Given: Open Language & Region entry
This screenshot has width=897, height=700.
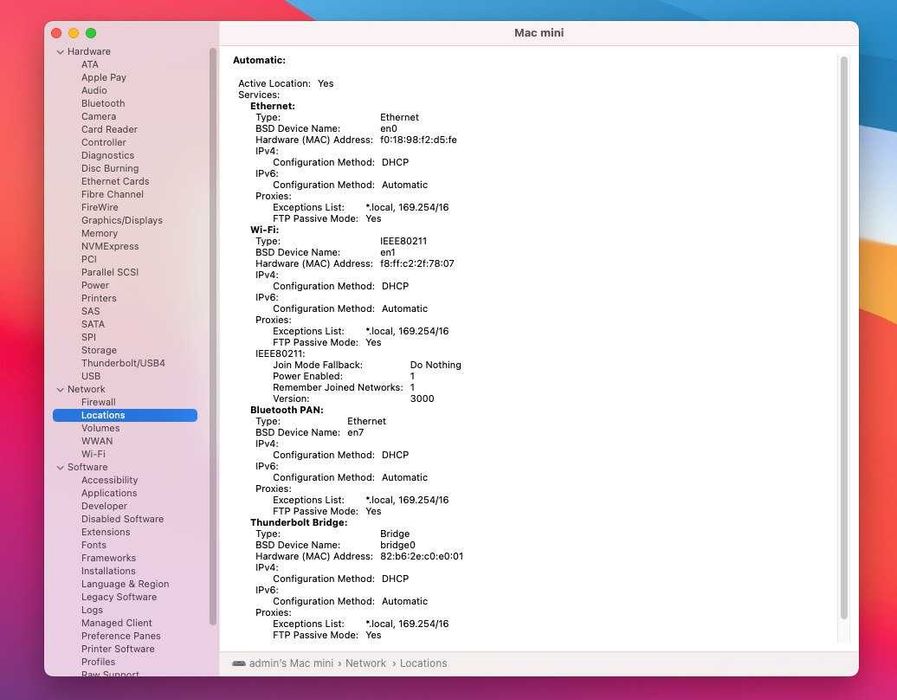Looking at the screenshot, I should 125,584.
